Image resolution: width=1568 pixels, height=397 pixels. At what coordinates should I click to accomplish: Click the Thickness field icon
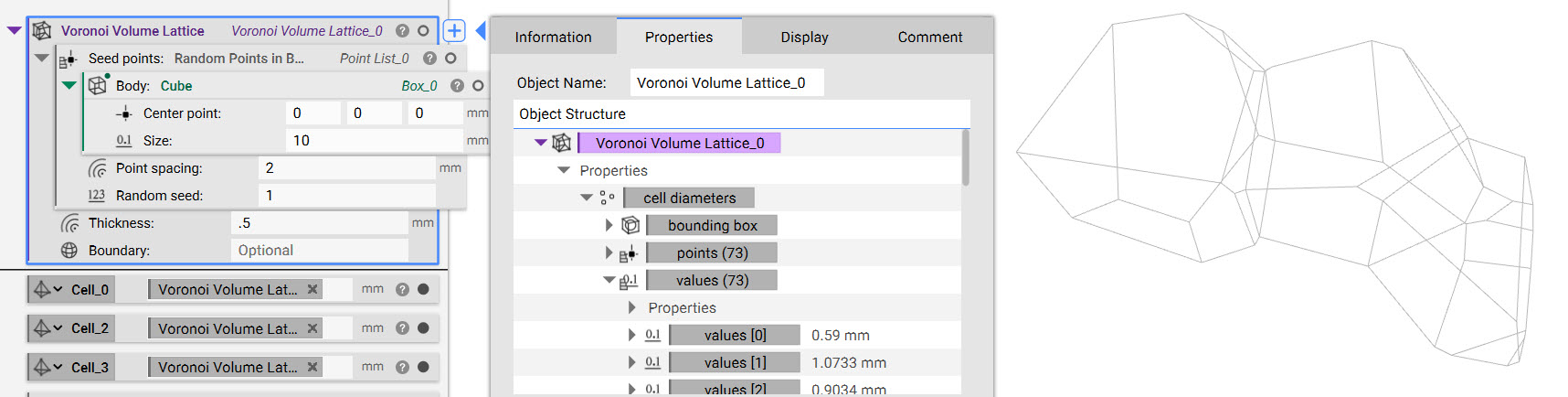(69, 223)
